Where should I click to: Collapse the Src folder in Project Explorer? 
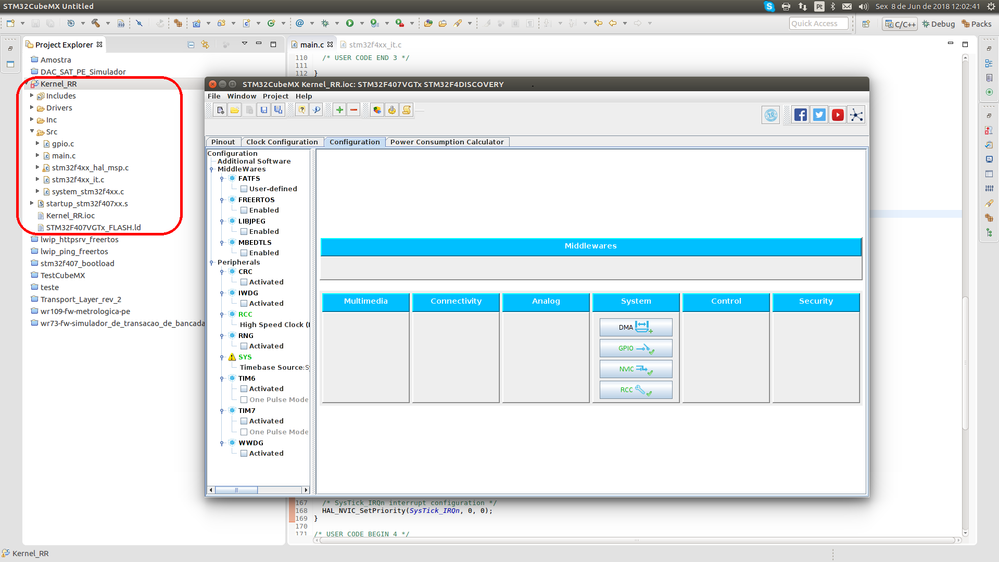coord(32,132)
